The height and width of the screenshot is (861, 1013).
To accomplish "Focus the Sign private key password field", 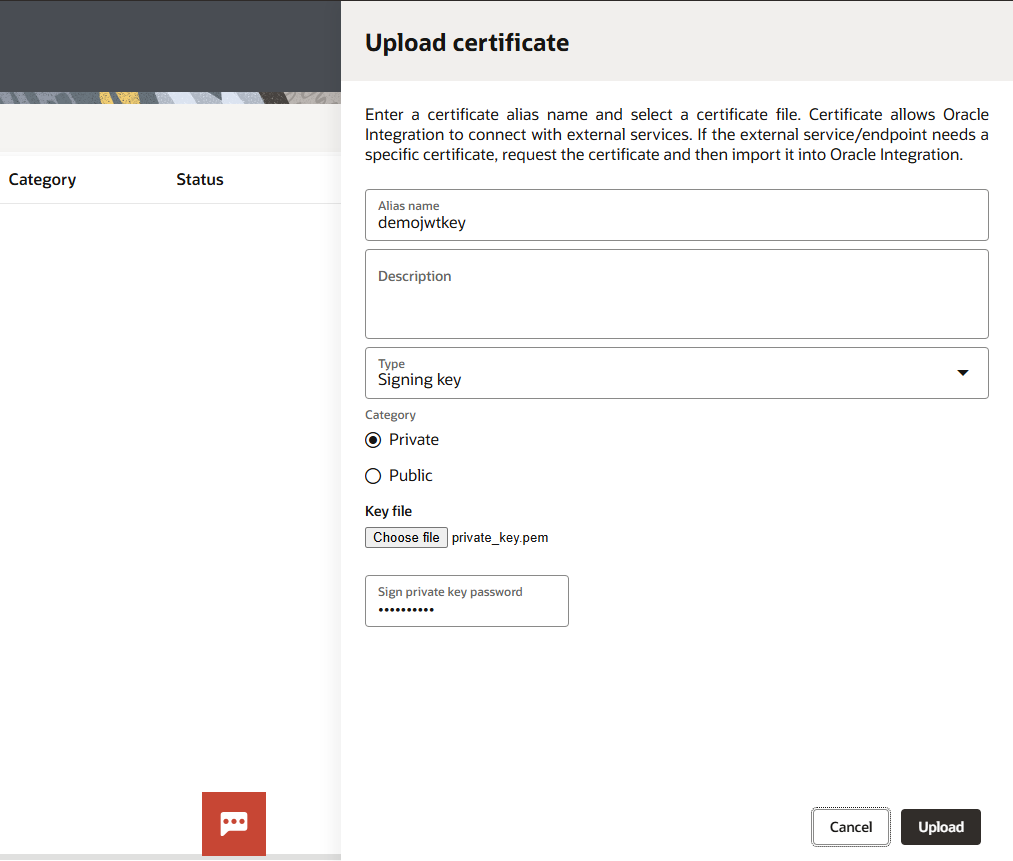I will 466,608.
